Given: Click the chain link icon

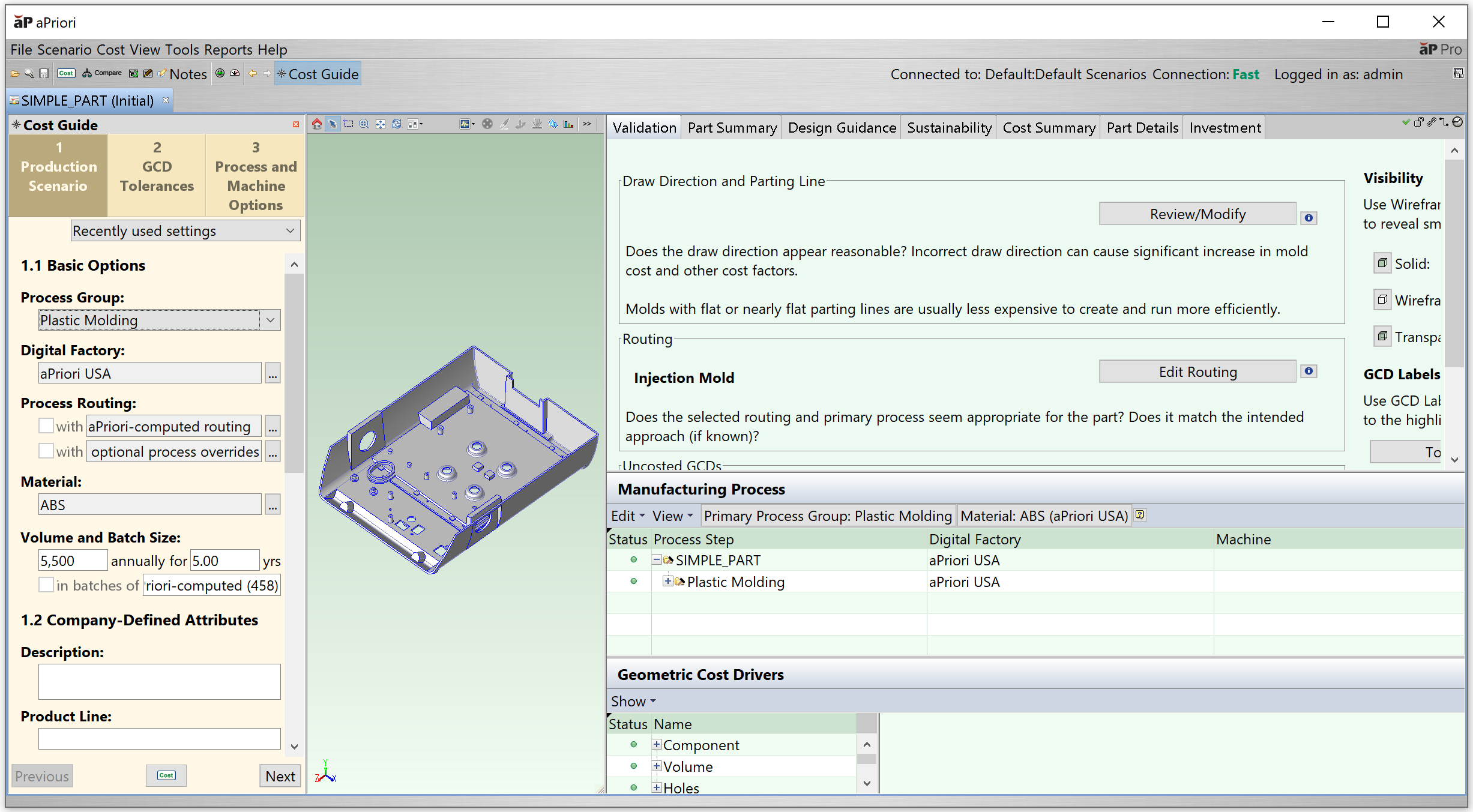Looking at the screenshot, I should 1431,122.
